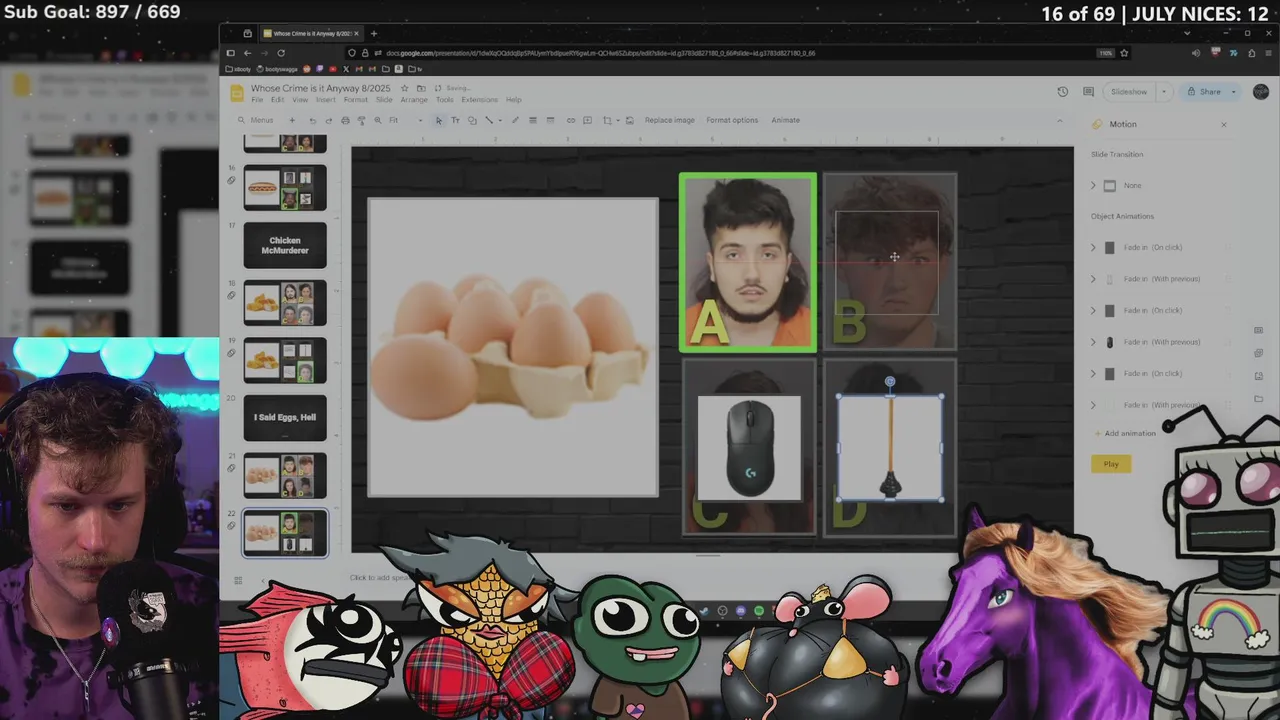Activate the paint format tool
The height and width of the screenshot is (720, 1280).
click(x=361, y=120)
